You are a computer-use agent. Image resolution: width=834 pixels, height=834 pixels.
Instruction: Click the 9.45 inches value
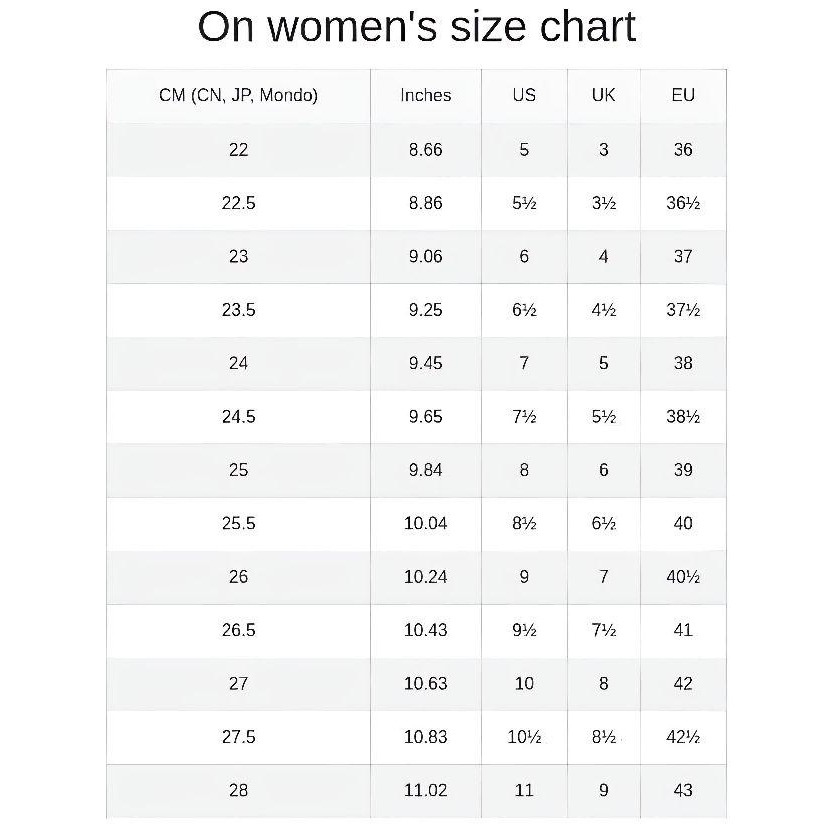tap(425, 363)
